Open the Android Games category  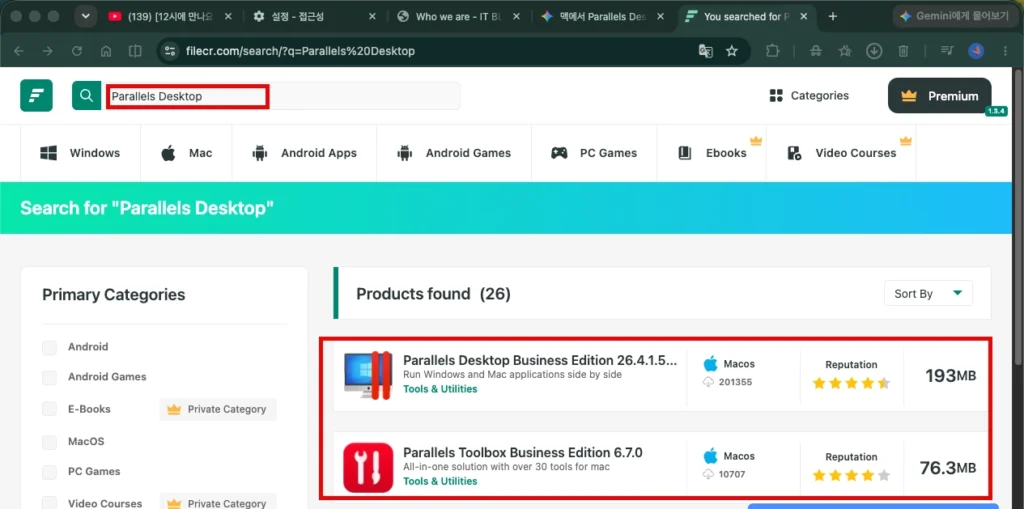pos(454,153)
